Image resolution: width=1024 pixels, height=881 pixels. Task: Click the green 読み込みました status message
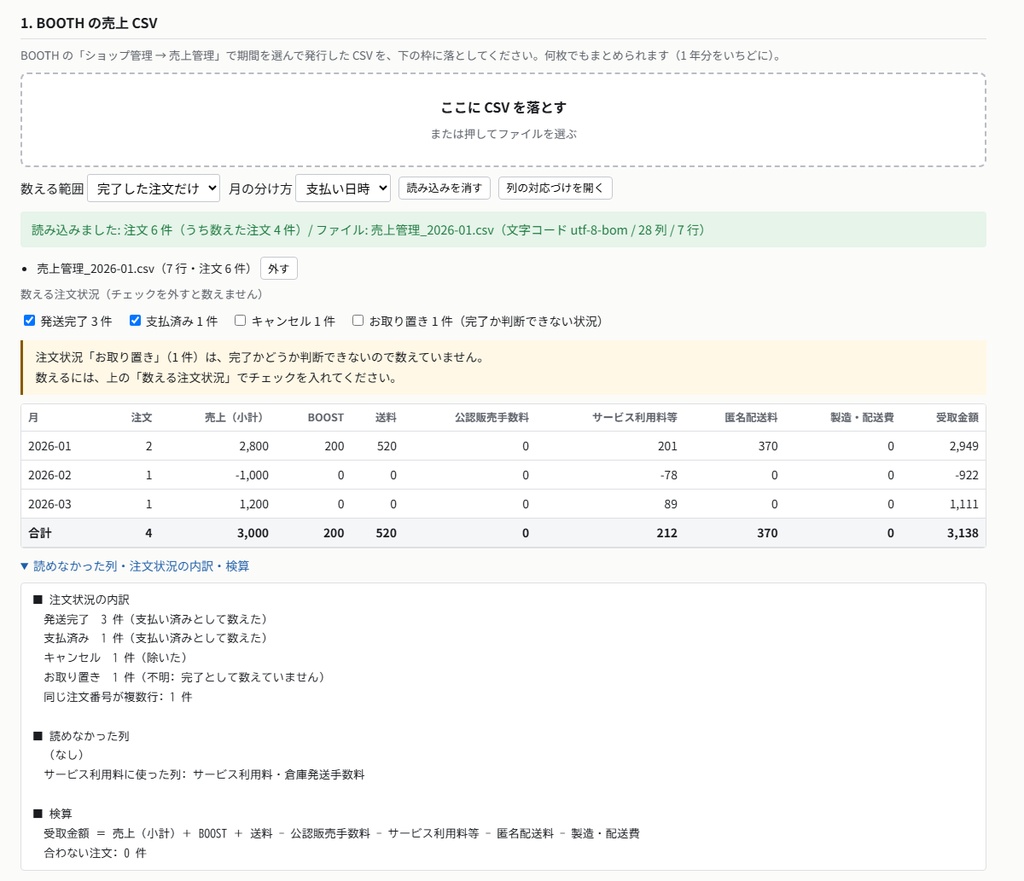[x=503, y=230]
